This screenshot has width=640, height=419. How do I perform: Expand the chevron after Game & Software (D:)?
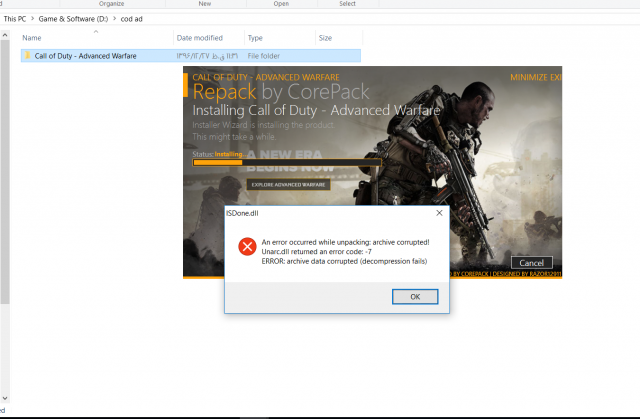click(x=114, y=18)
